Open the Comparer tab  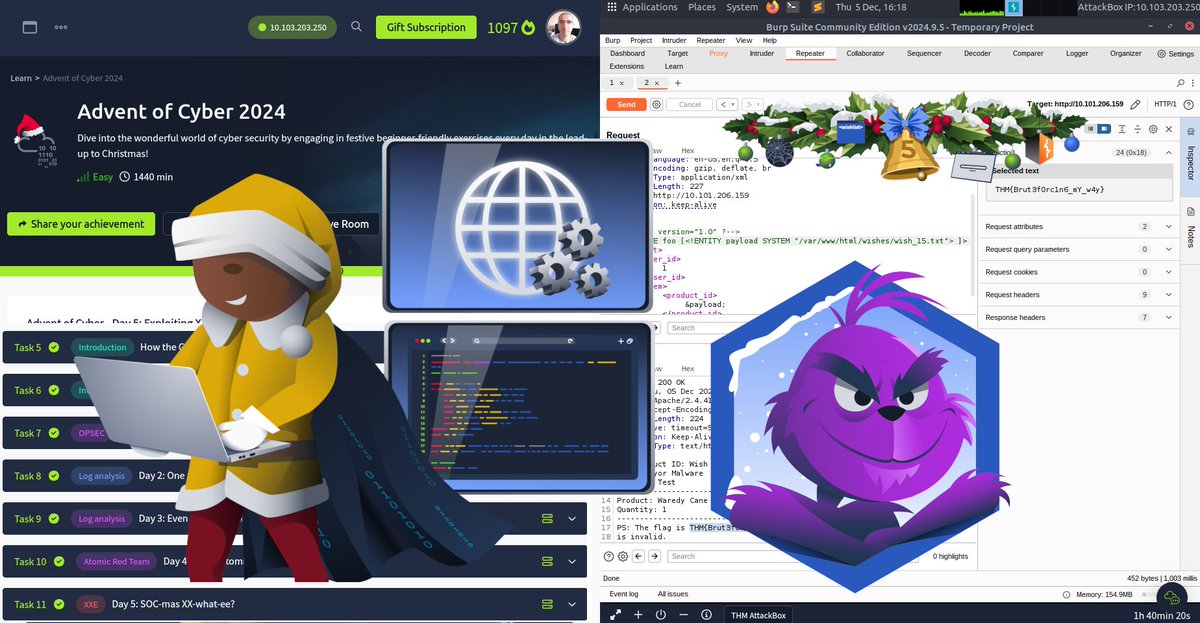(1027, 54)
